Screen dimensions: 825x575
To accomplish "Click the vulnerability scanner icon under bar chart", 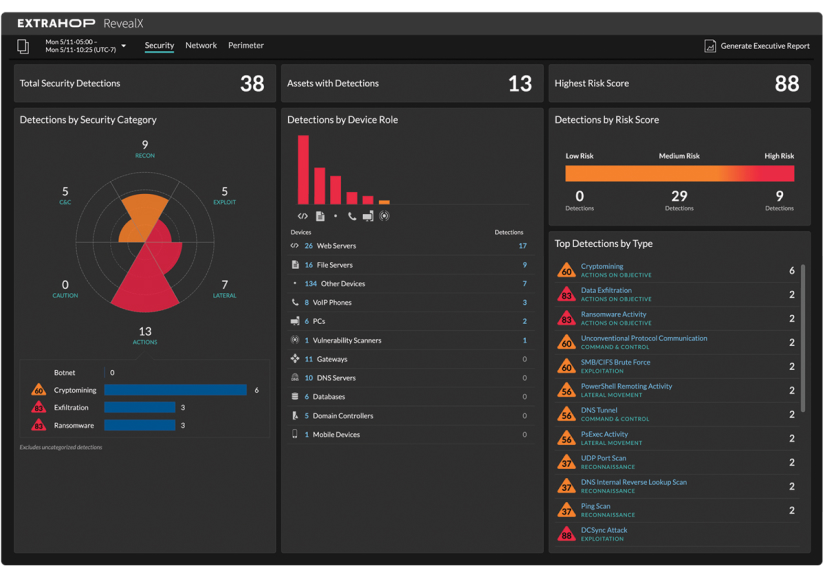I will (385, 216).
